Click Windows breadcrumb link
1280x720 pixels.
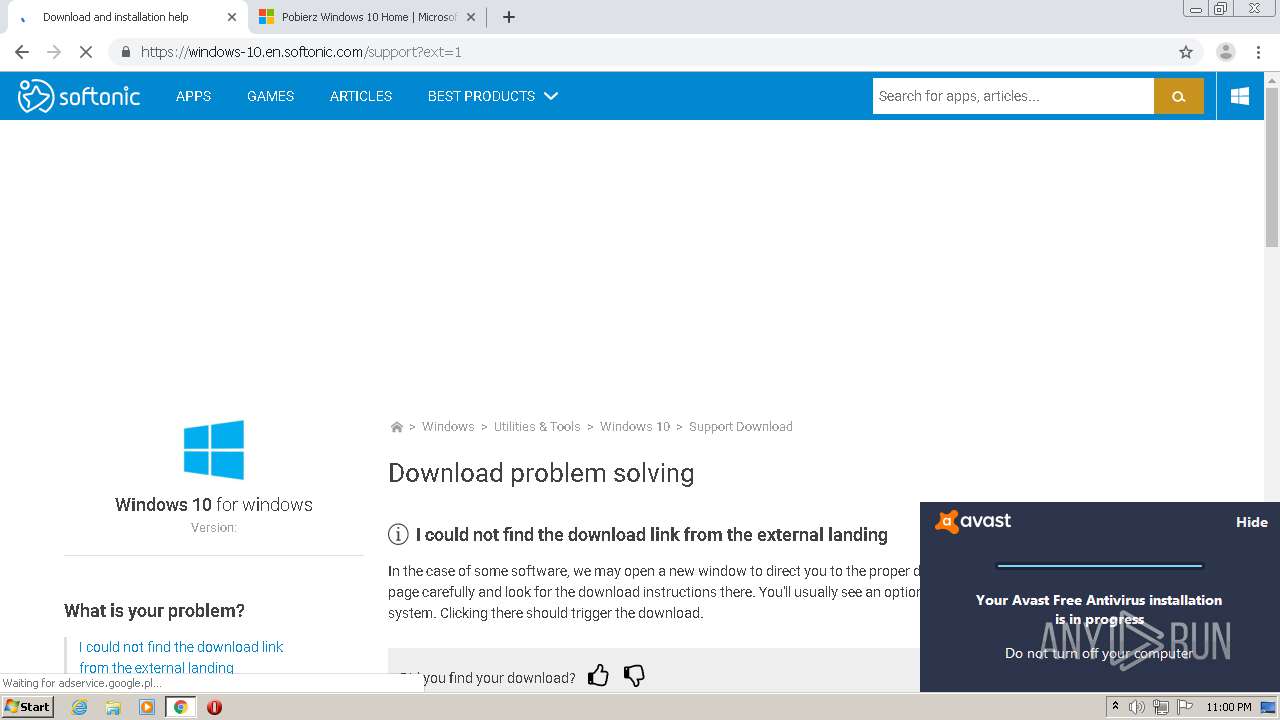click(x=448, y=427)
